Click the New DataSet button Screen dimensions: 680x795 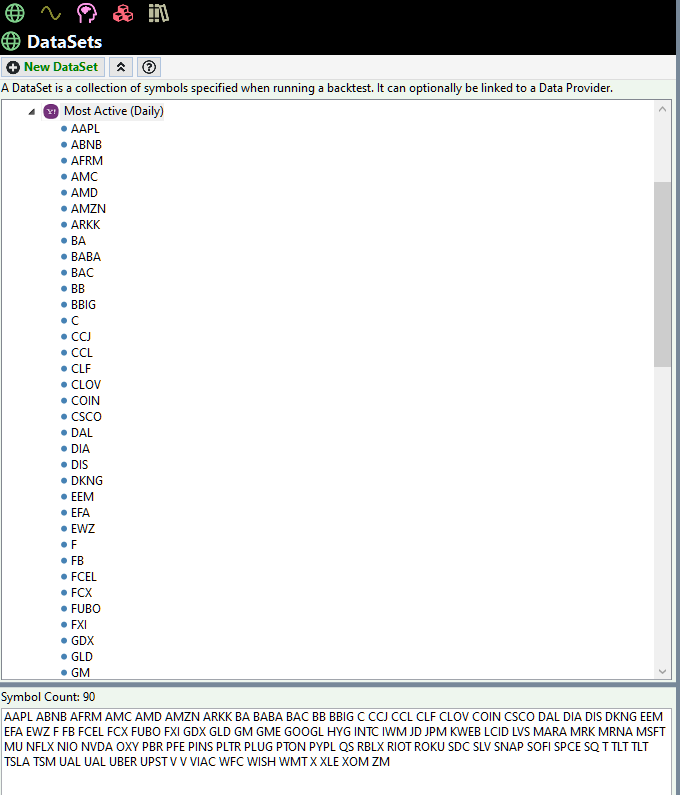pyautogui.click(x=53, y=67)
